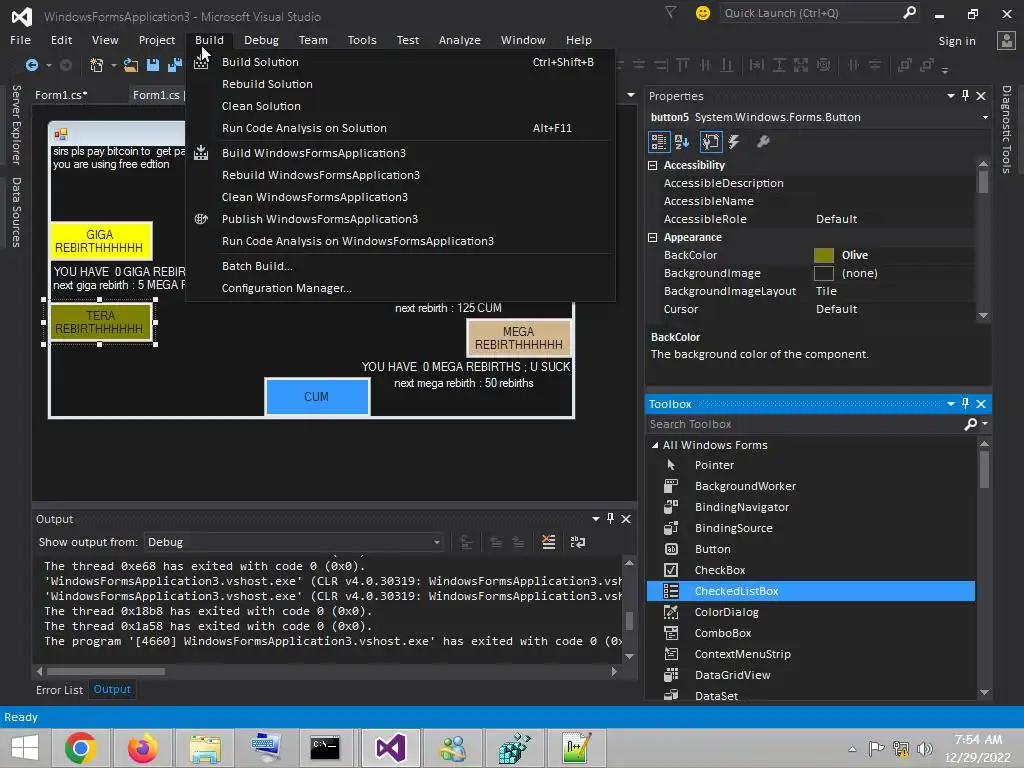Viewport: 1024px width, 768px height.
Task: Click the olive TERA REBIRTHHHHHH button
Action: (100, 322)
